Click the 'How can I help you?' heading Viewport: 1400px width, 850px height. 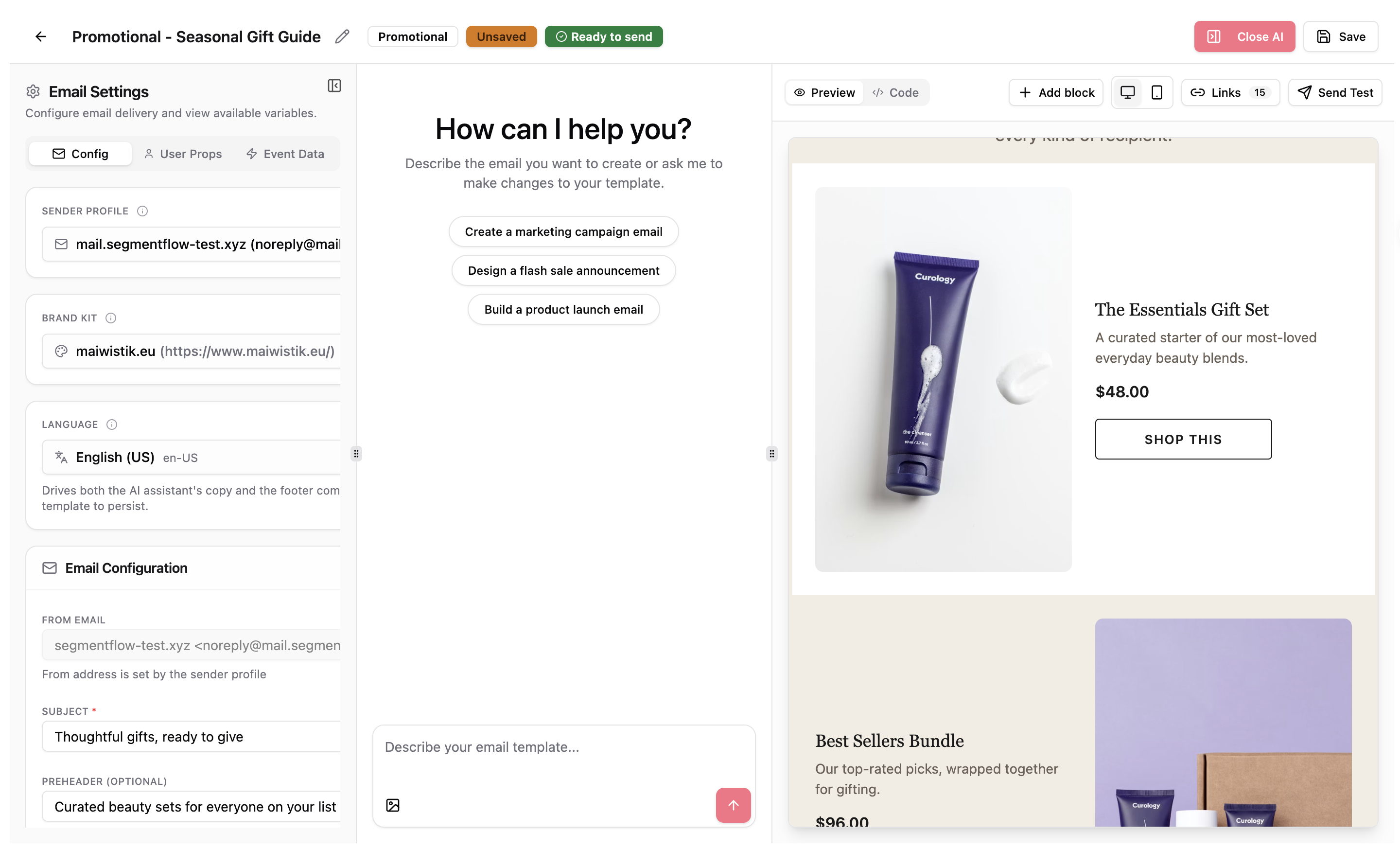coord(563,129)
